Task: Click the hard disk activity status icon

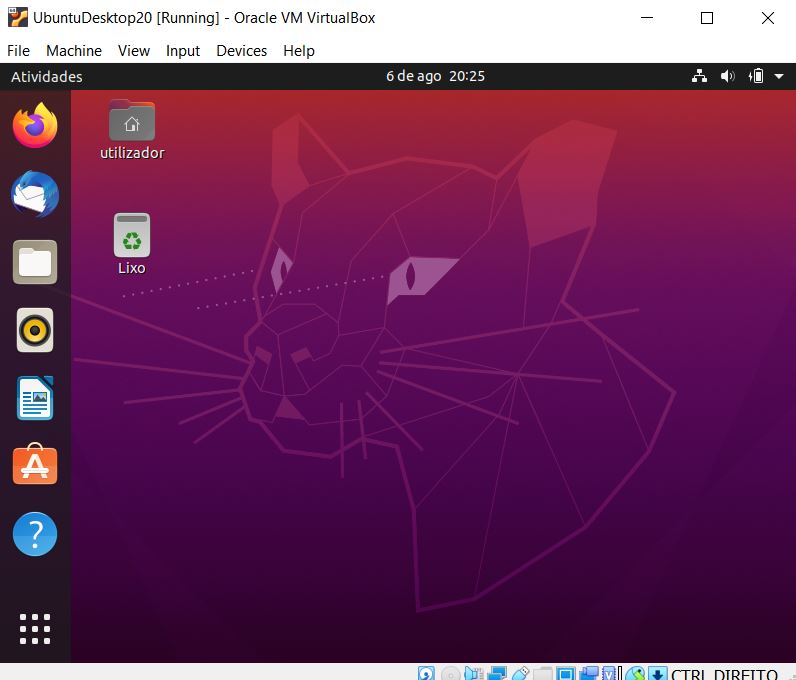Action: (426, 673)
